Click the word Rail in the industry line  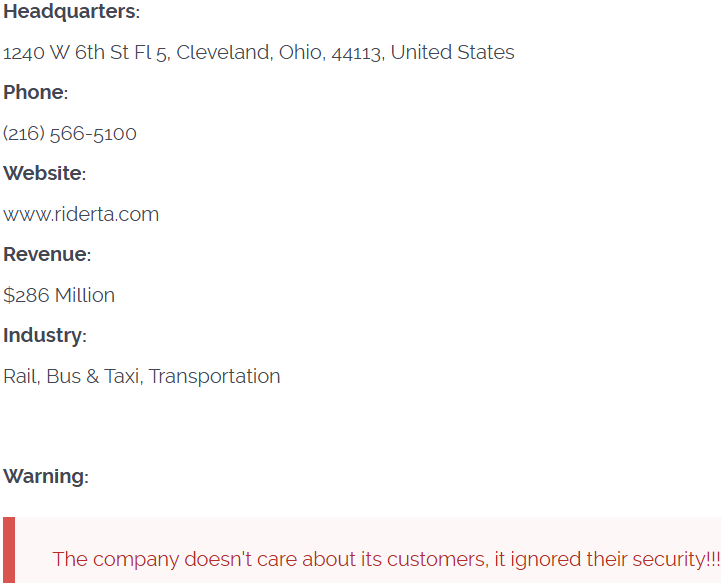pos(20,377)
